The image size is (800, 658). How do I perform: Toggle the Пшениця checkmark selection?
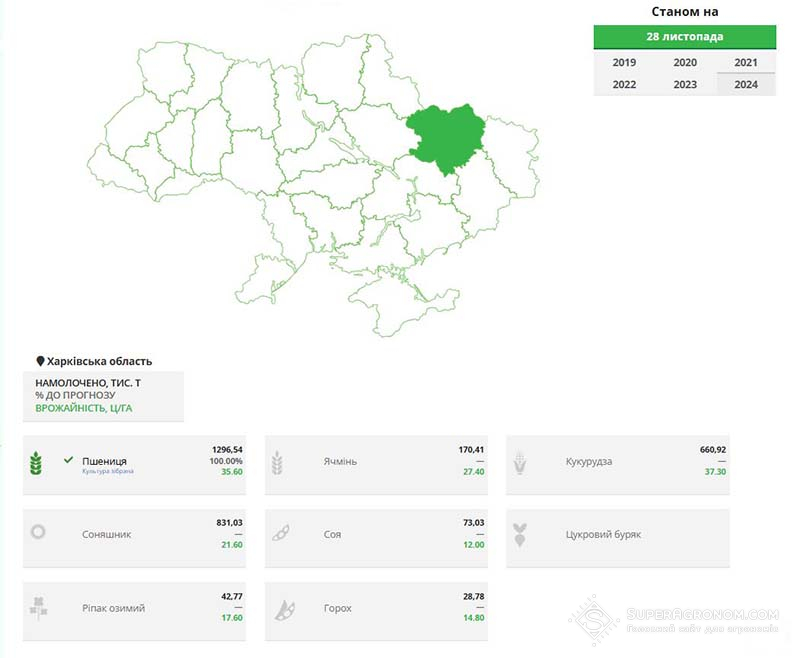pyautogui.click(x=68, y=460)
